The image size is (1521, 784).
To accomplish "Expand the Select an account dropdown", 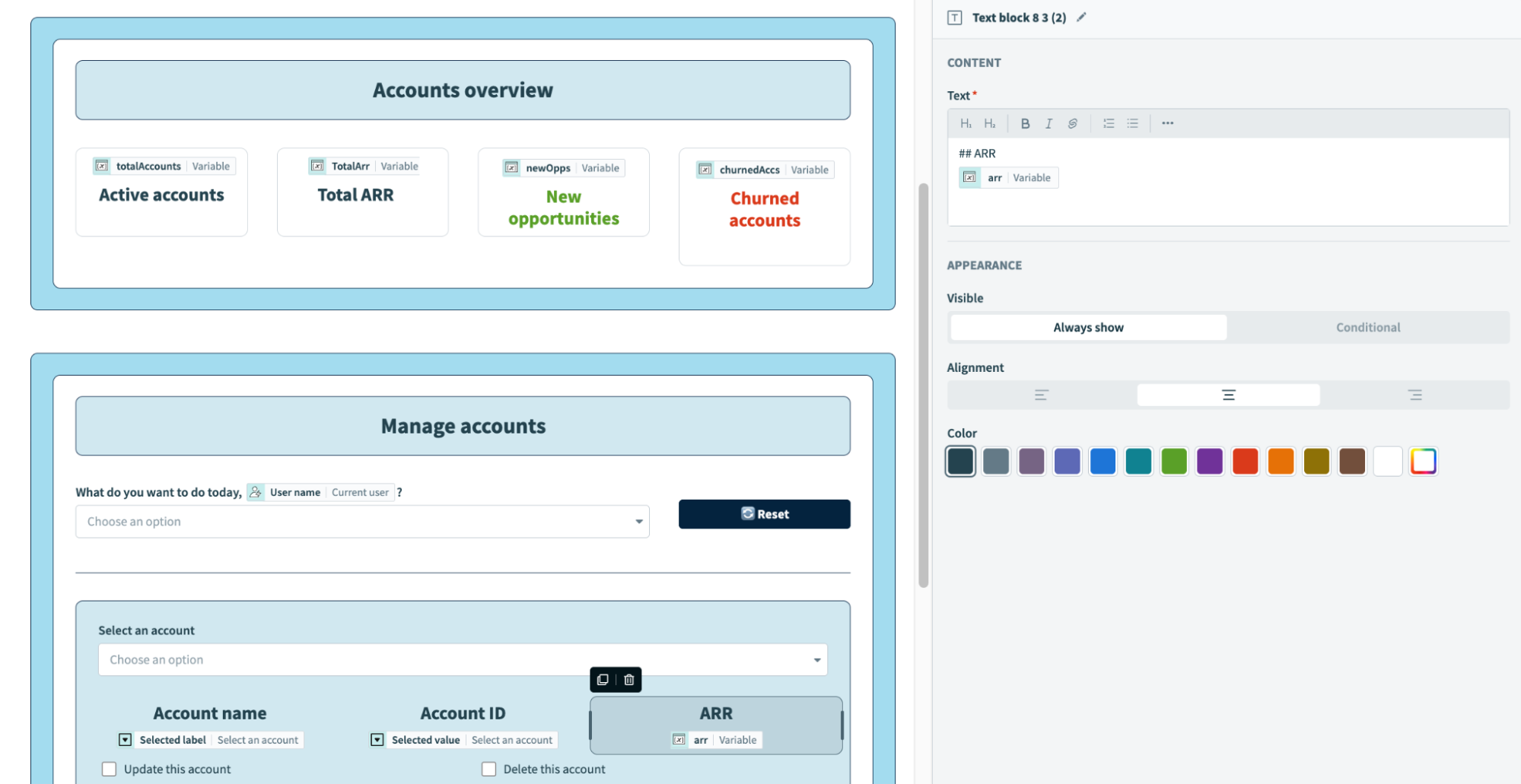I will tap(463, 660).
